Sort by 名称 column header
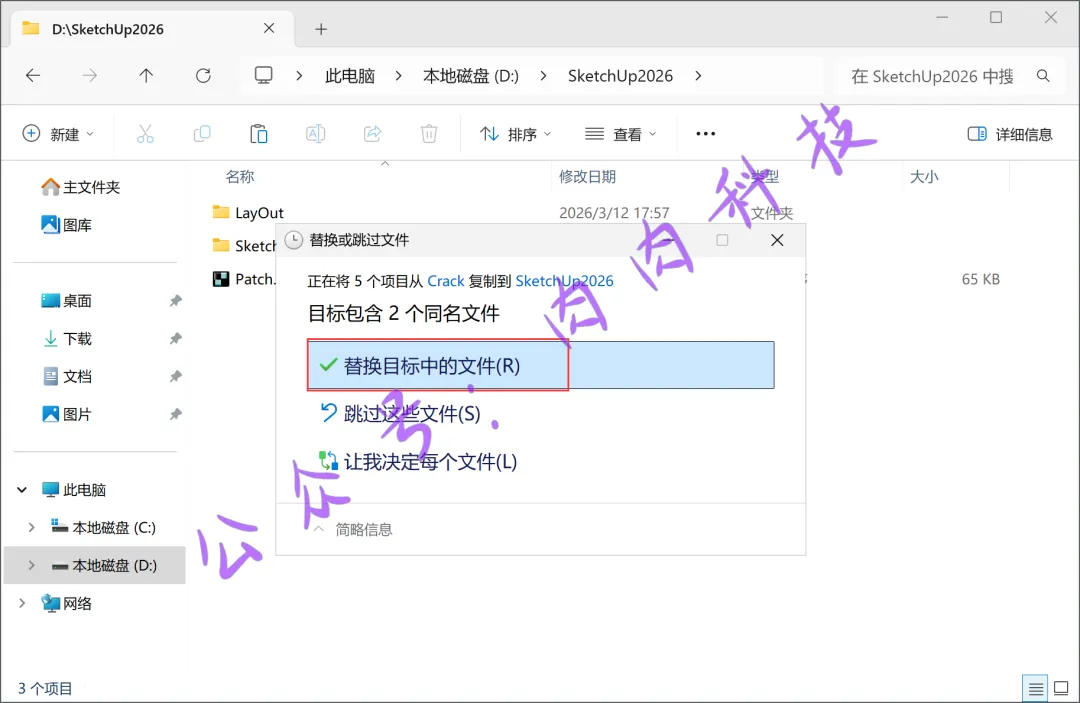This screenshot has height=703, width=1080. point(240,177)
